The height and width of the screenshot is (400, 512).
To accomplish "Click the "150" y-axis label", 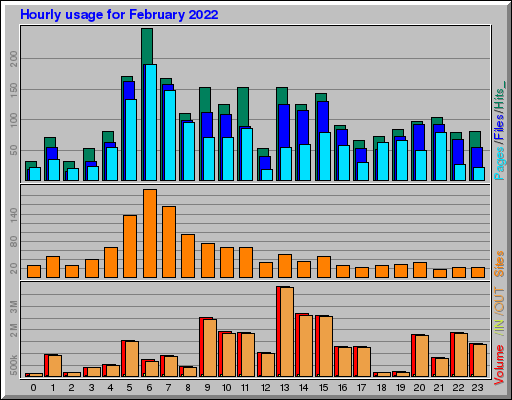I will 14,90.
